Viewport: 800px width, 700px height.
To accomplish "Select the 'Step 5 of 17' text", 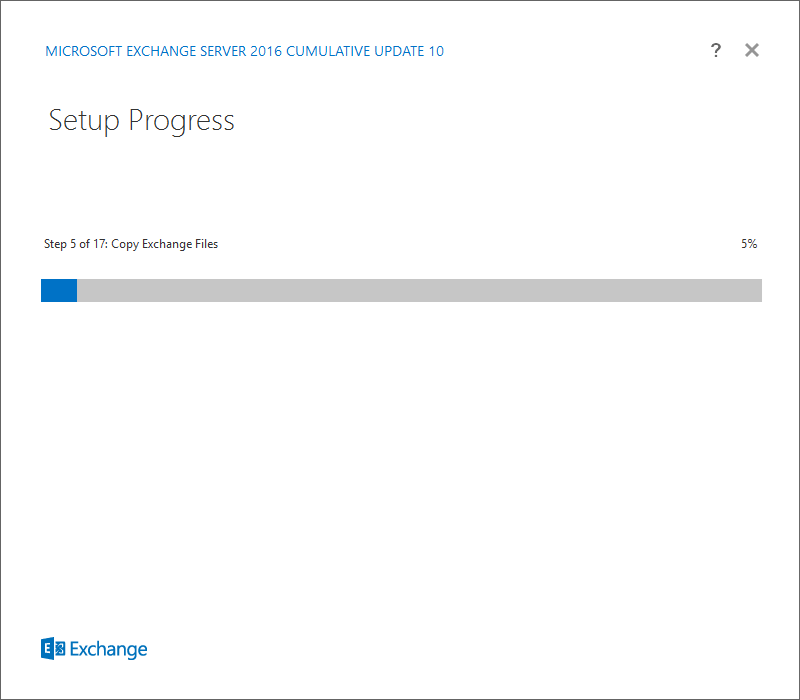I will tap(76, 244).
